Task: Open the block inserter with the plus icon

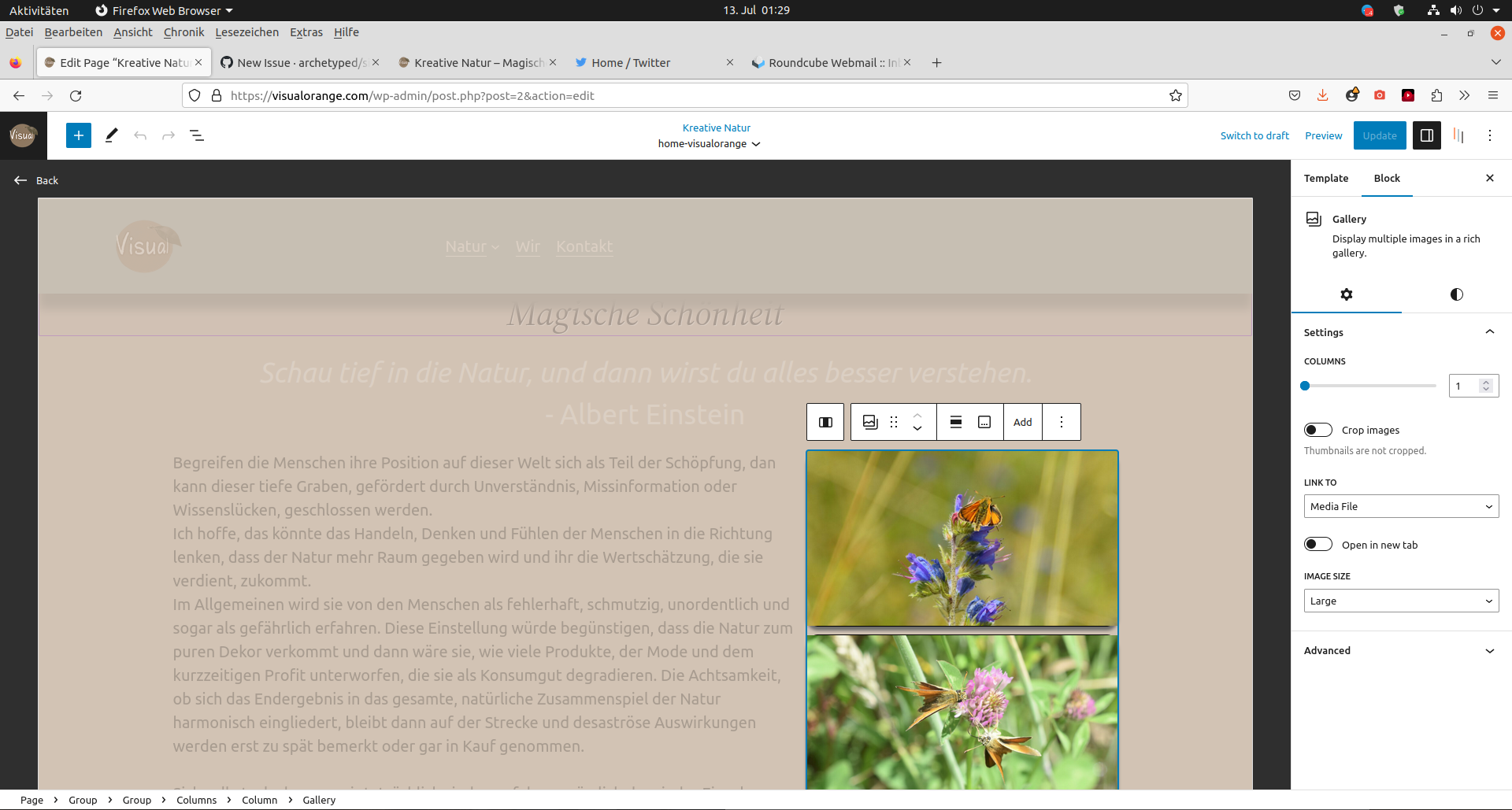Action: click(78, 135)
